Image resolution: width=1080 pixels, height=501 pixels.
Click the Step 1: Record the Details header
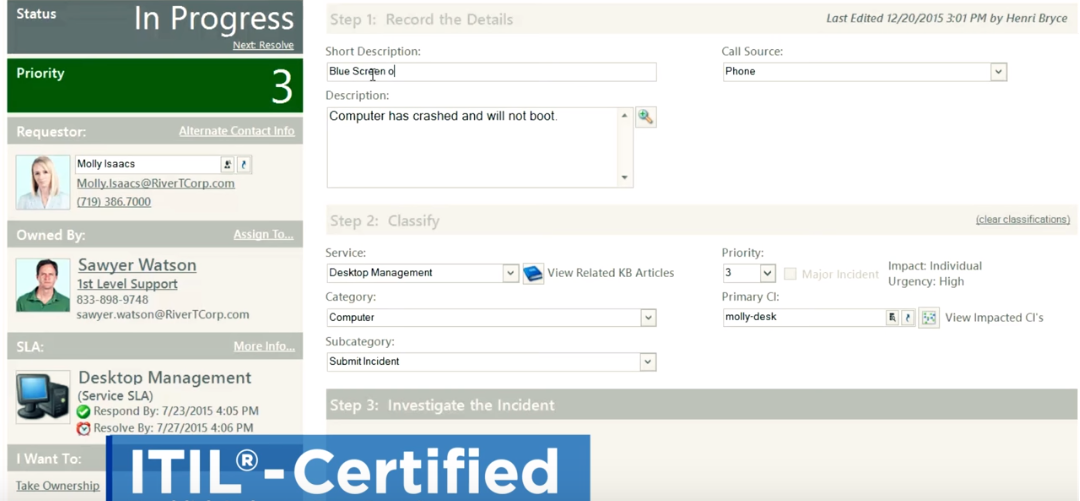701,19
